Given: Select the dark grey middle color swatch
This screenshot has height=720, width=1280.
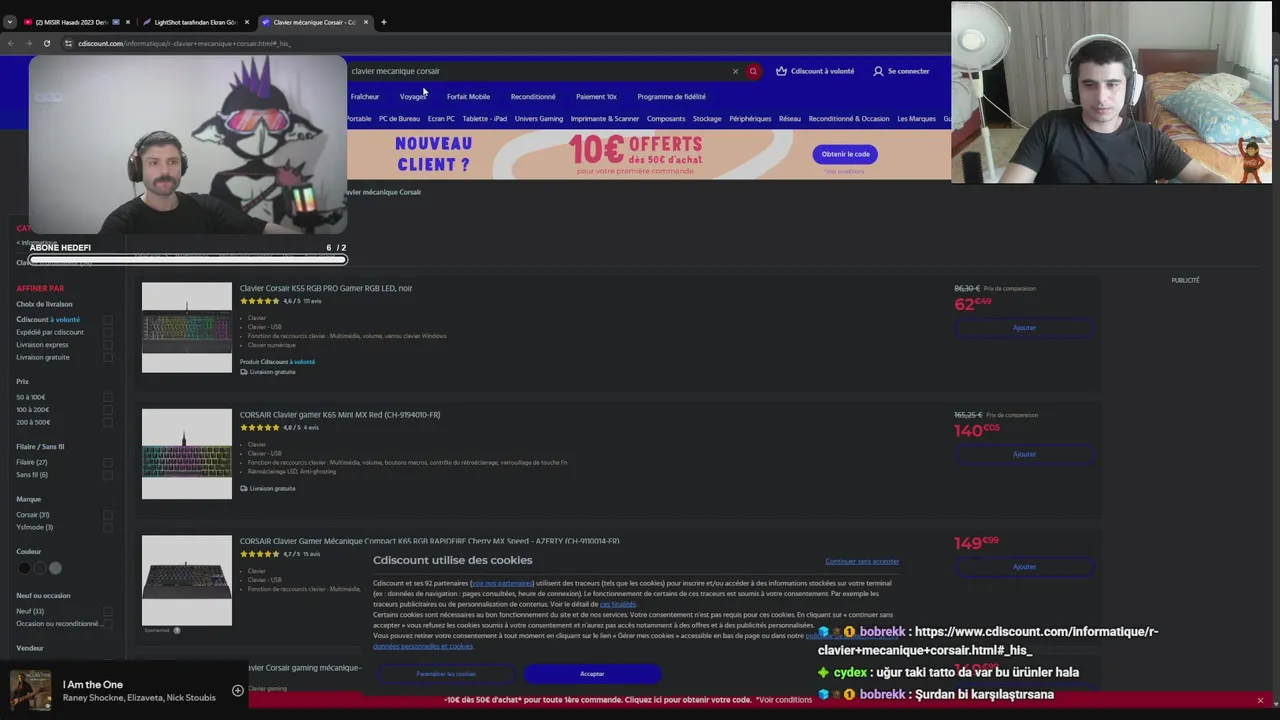Looking at the screenshot, I should pyautogui.click(x=39, y=568).
